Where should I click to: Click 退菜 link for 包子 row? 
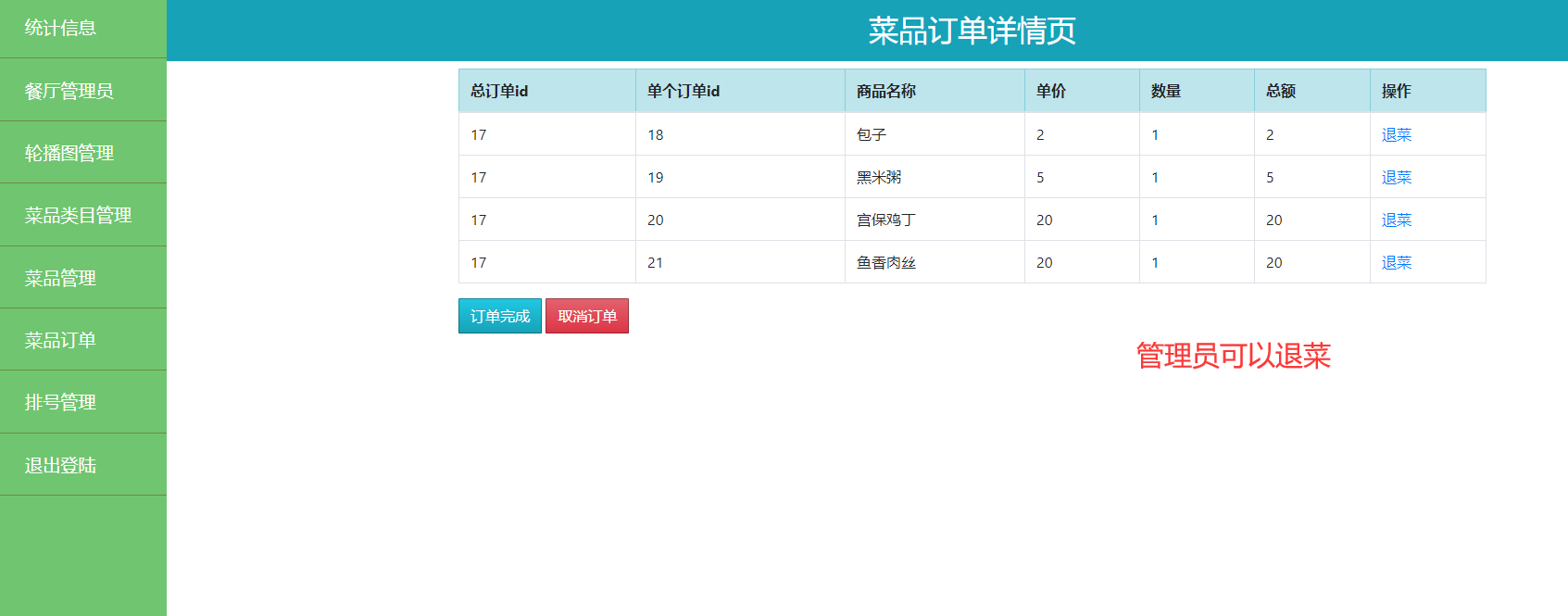coord(1396,135)
